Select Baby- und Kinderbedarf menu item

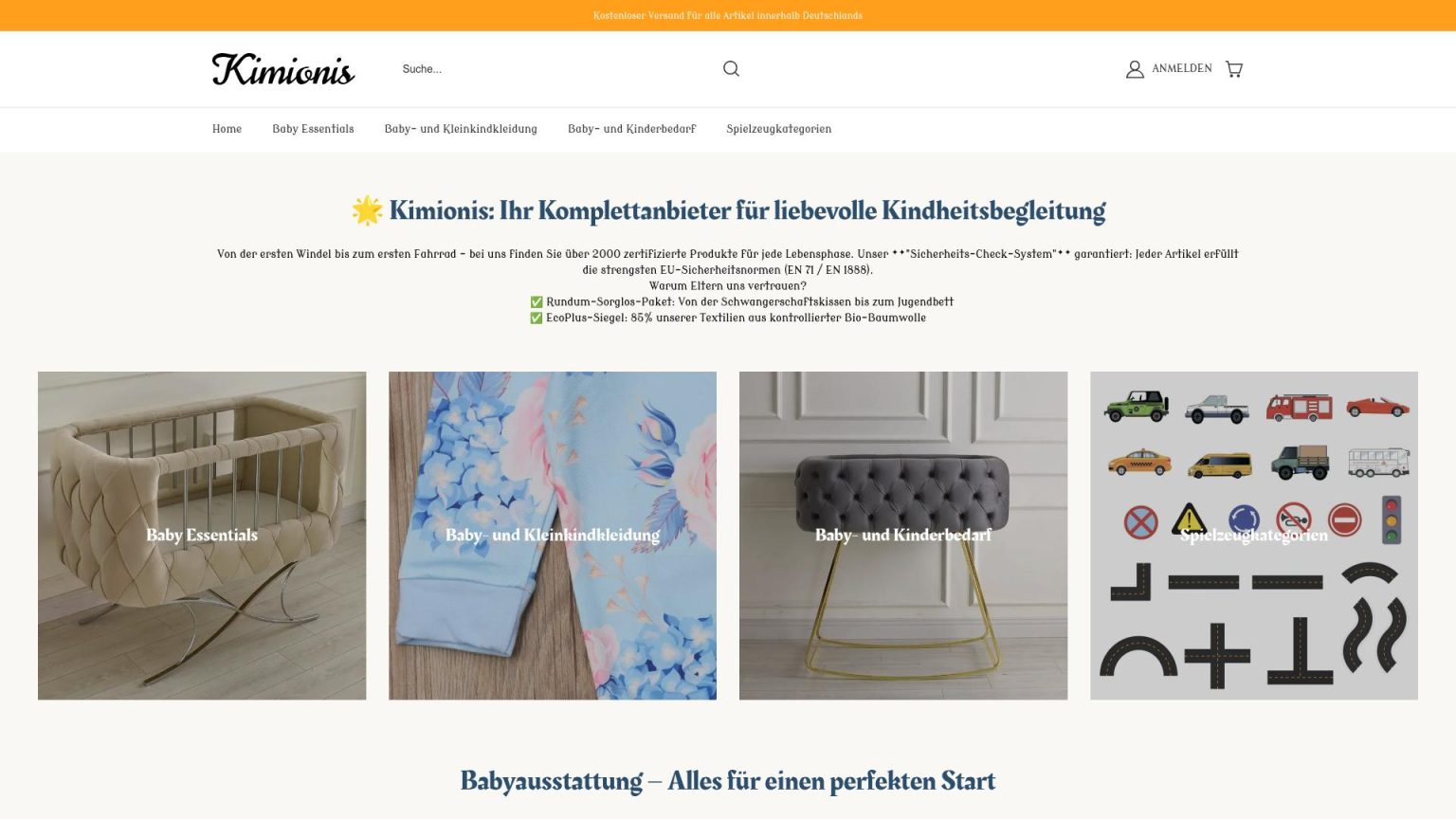pos(631,129)
